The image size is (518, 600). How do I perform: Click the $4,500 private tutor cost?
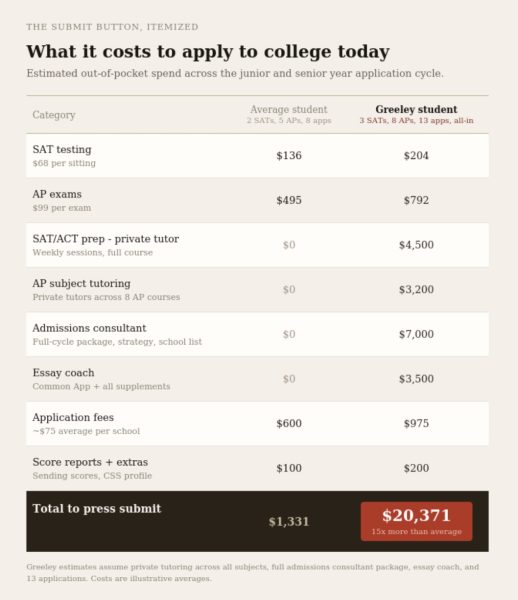click(416, 245)
